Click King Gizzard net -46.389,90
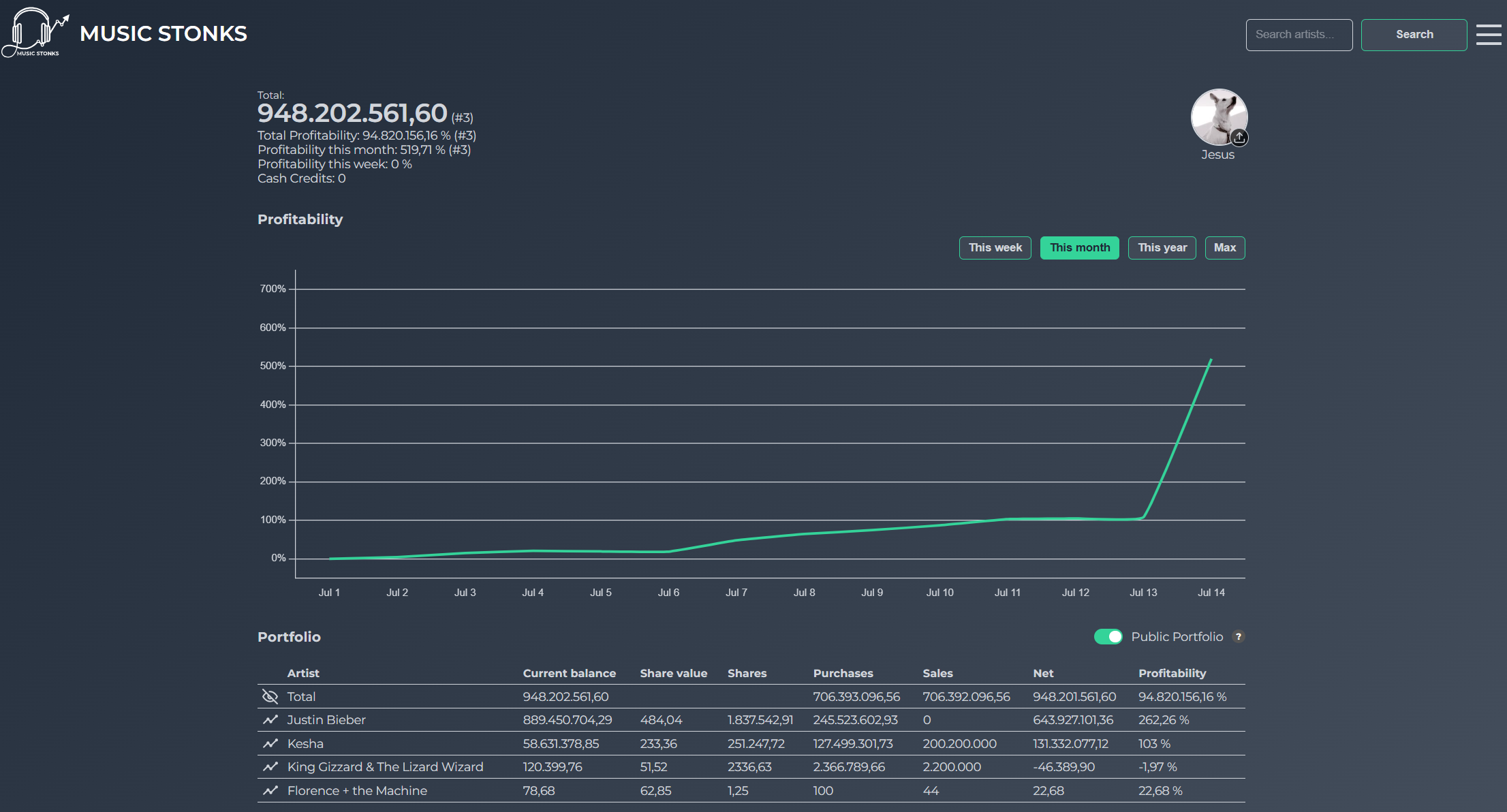 [x=1063, y=767]
